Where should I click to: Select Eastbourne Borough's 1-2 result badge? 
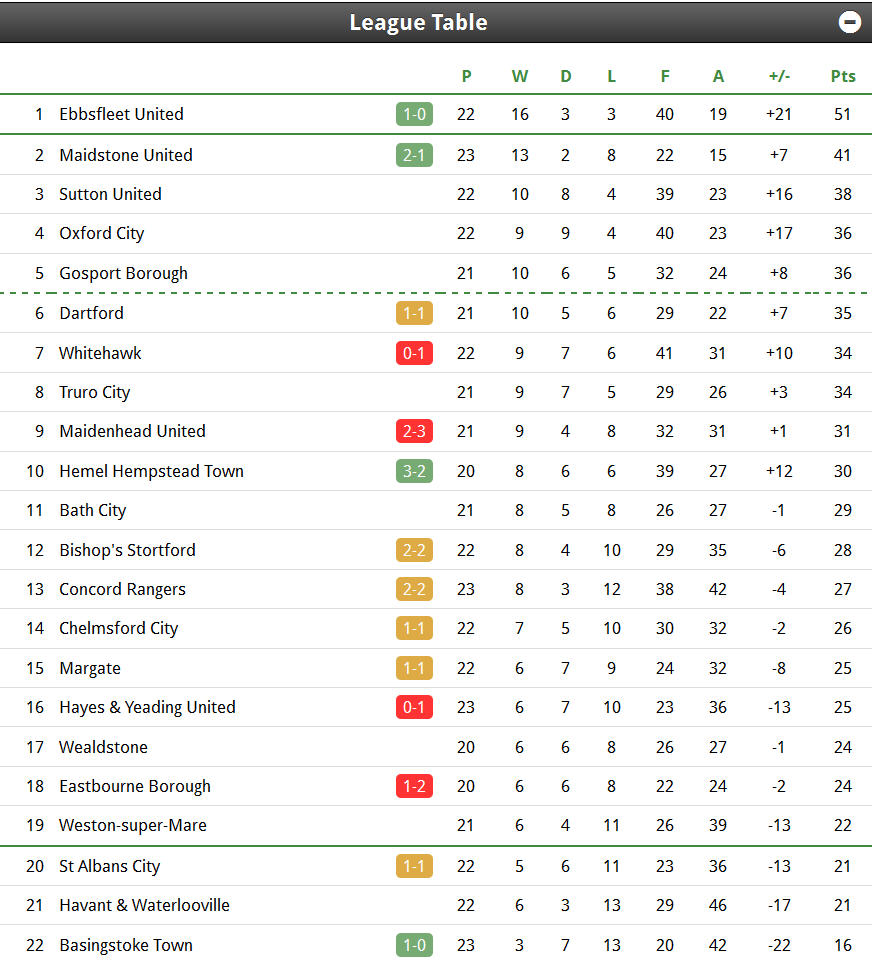(414, 786)
